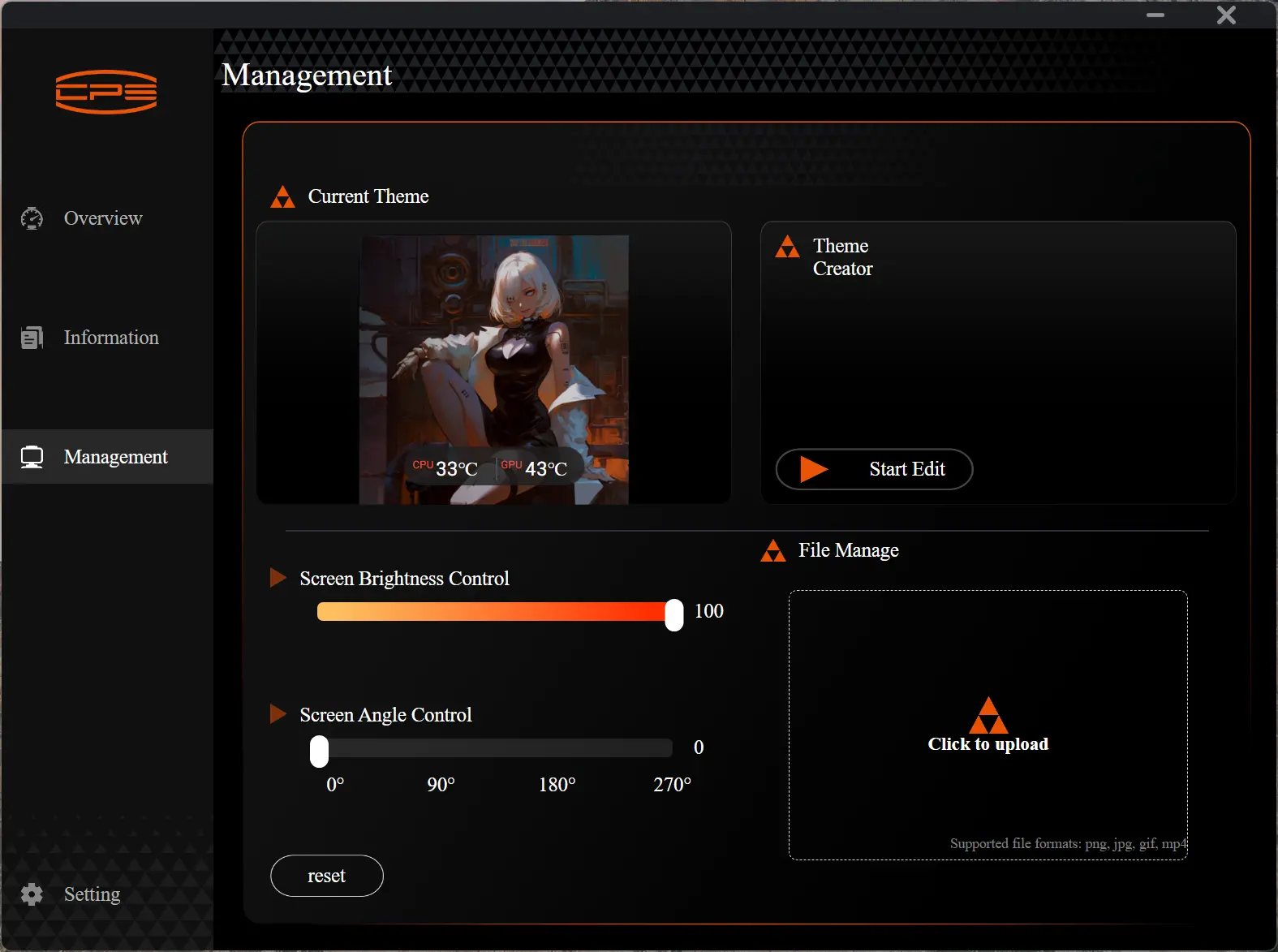
Task: Click the Theme Creator triangle icon
Action: (x=787, y=246)
